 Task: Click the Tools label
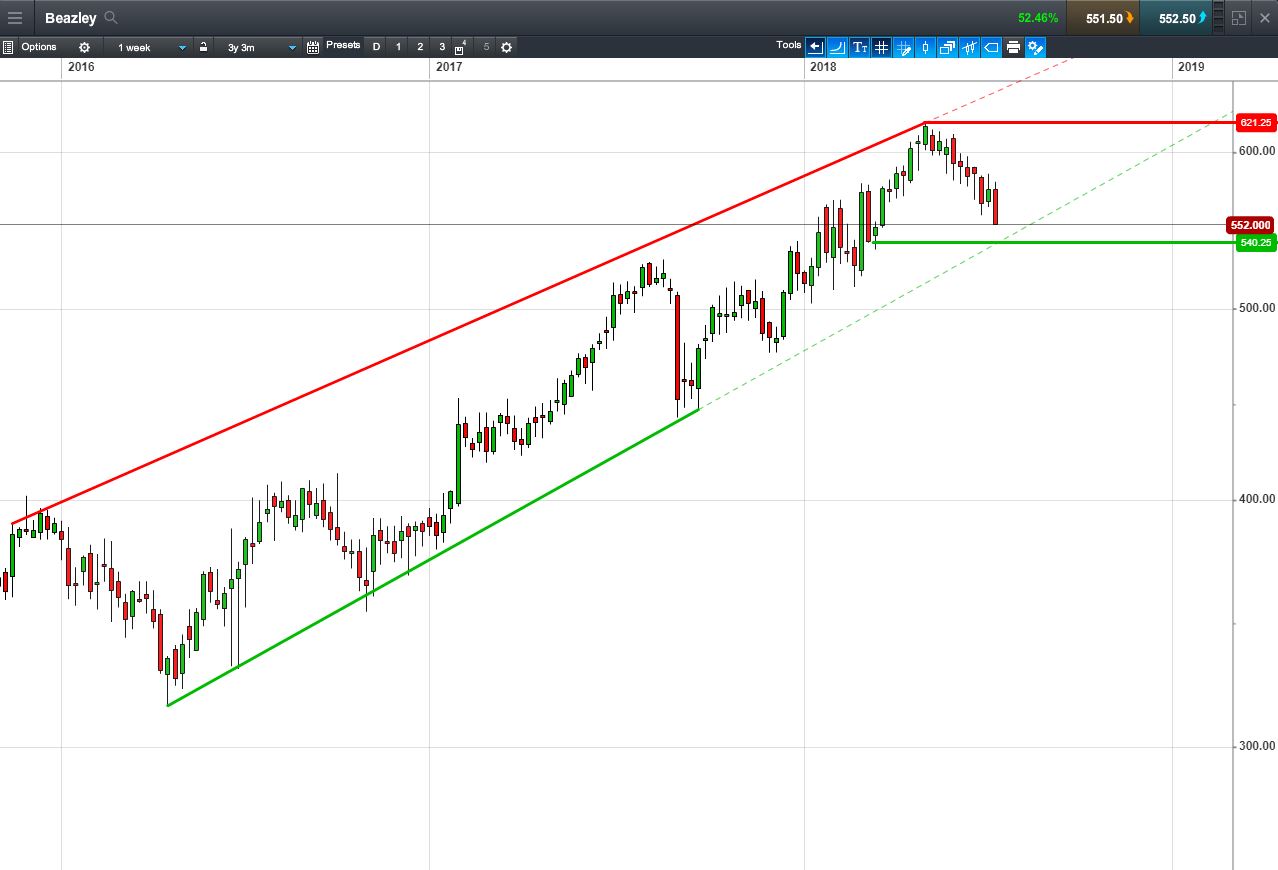point(789,45)
